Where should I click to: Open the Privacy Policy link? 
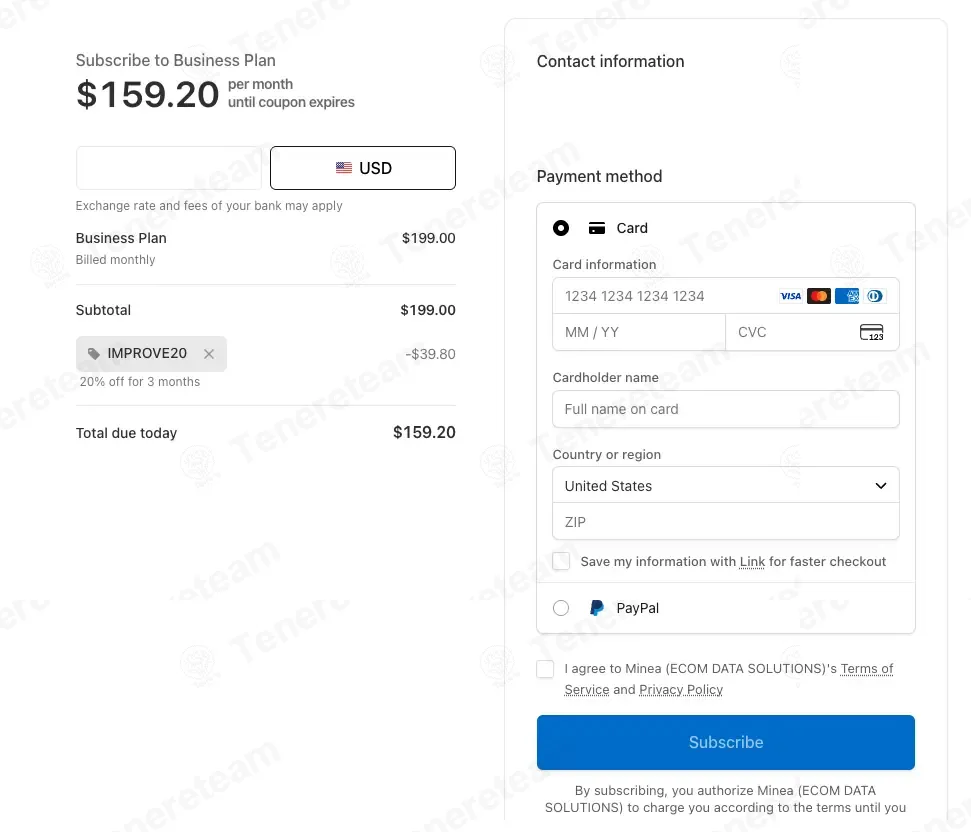pyautogui.click(x=681, y=690)
